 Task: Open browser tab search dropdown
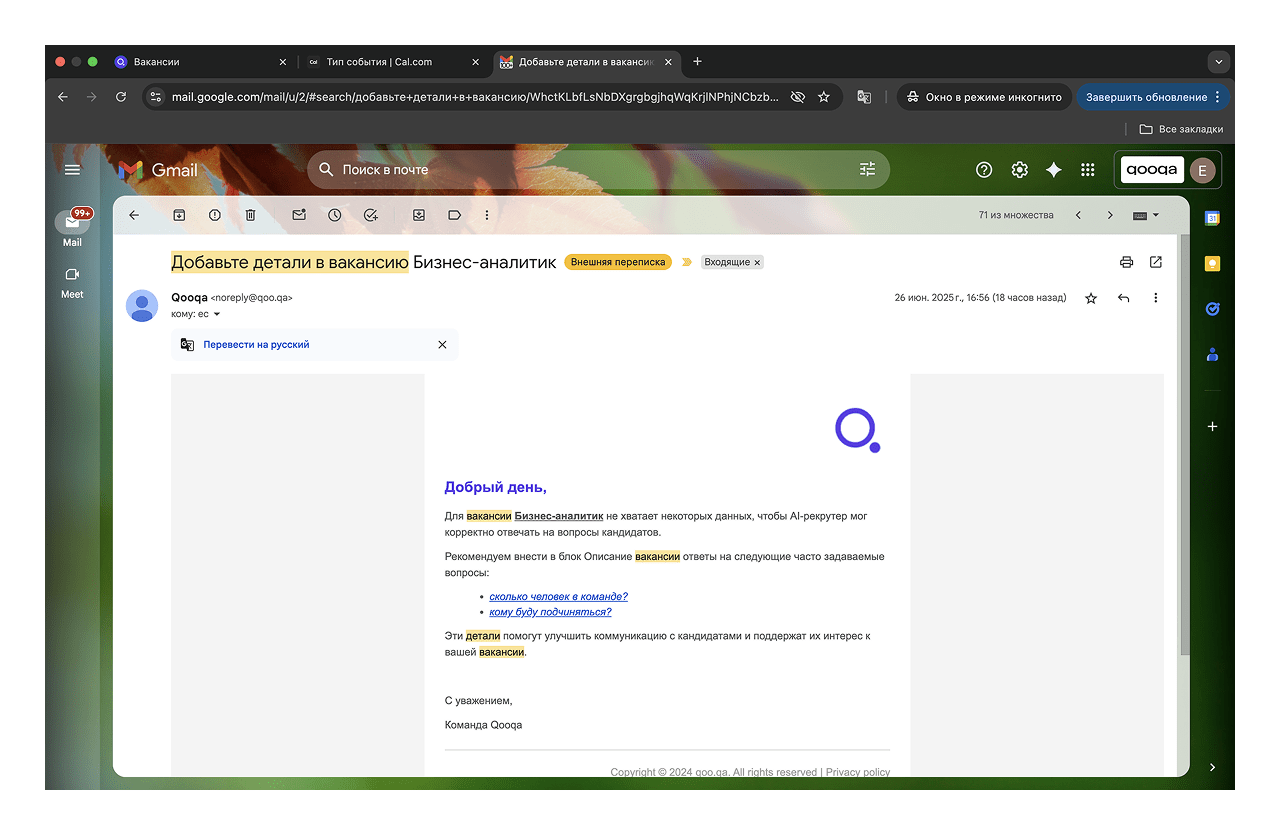[x=1218, y=62]
